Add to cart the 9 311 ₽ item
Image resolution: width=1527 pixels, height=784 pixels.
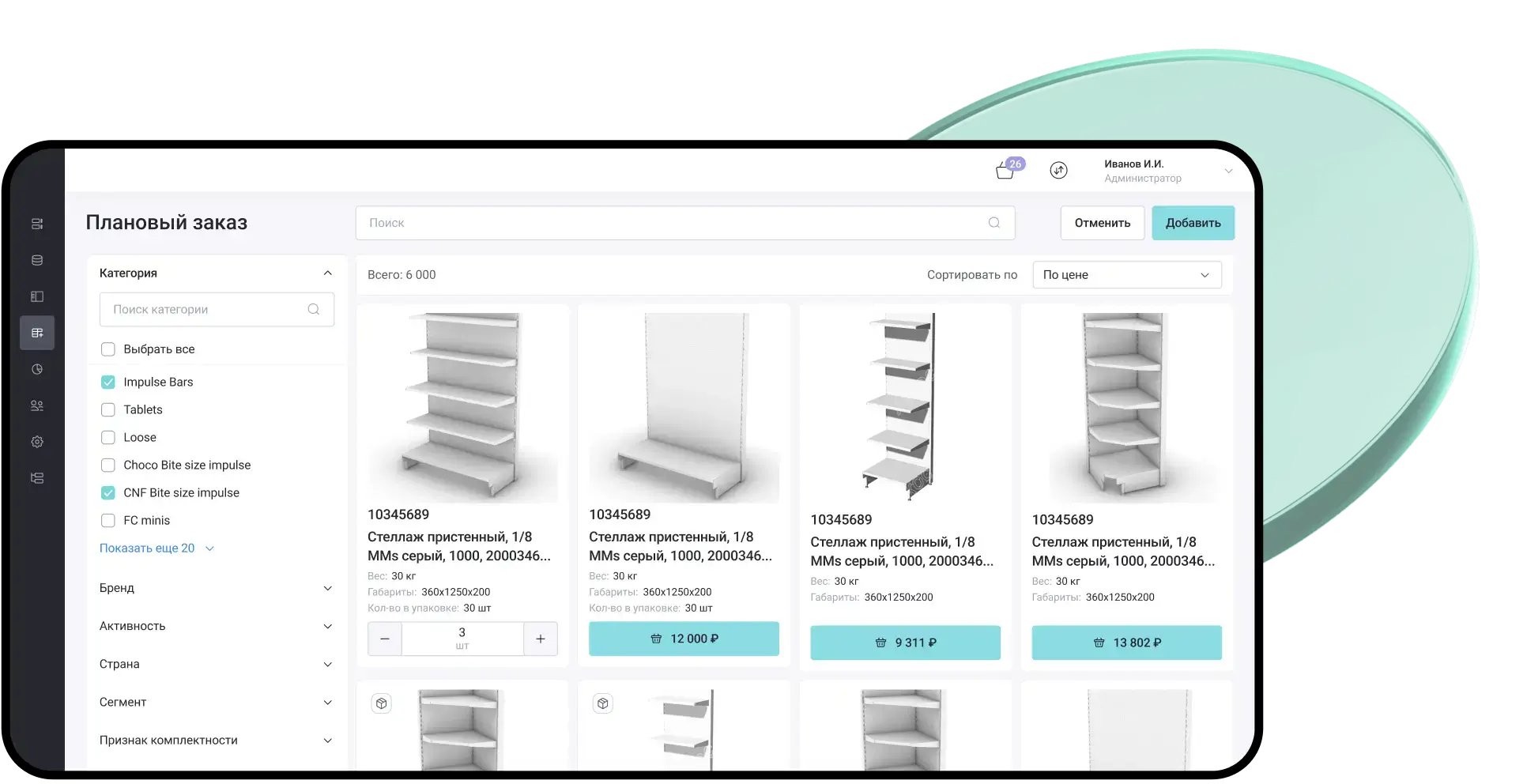(905, 643)
